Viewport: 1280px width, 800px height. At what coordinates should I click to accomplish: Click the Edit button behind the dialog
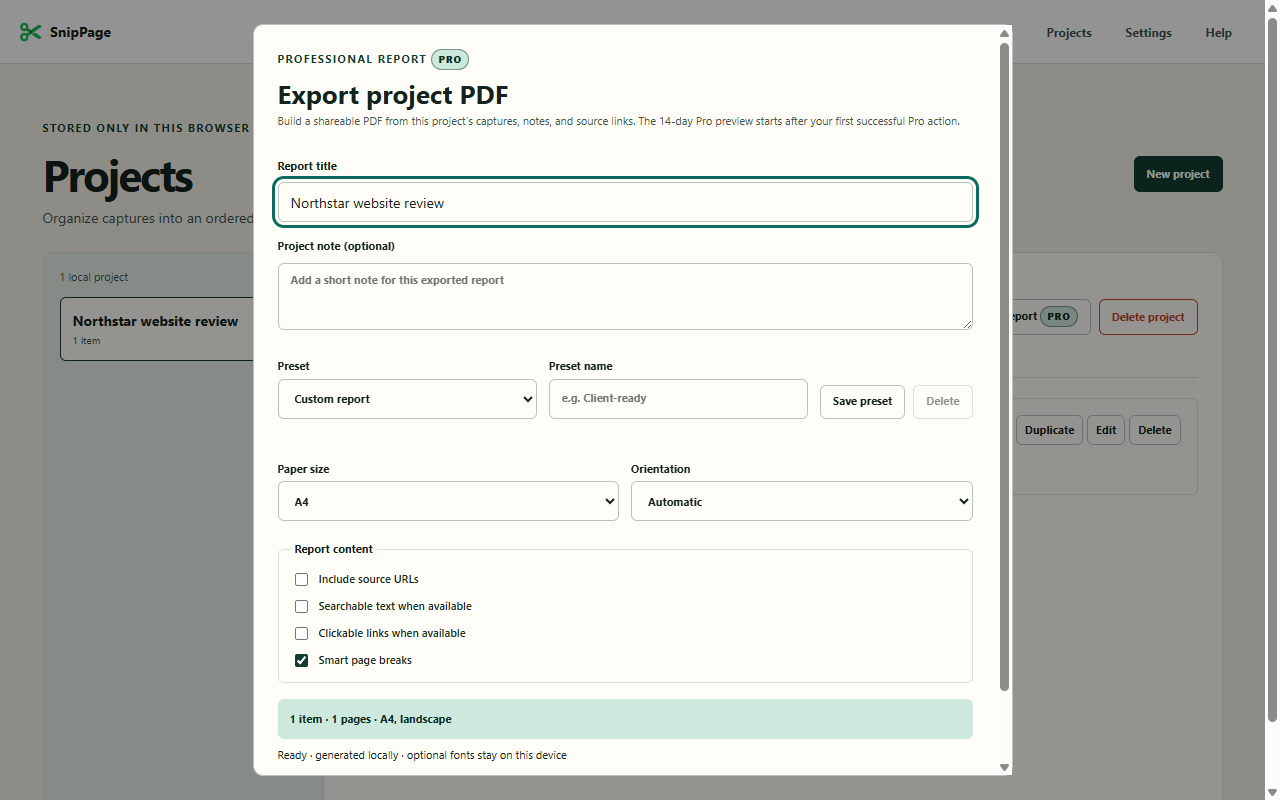[1106, 430]
